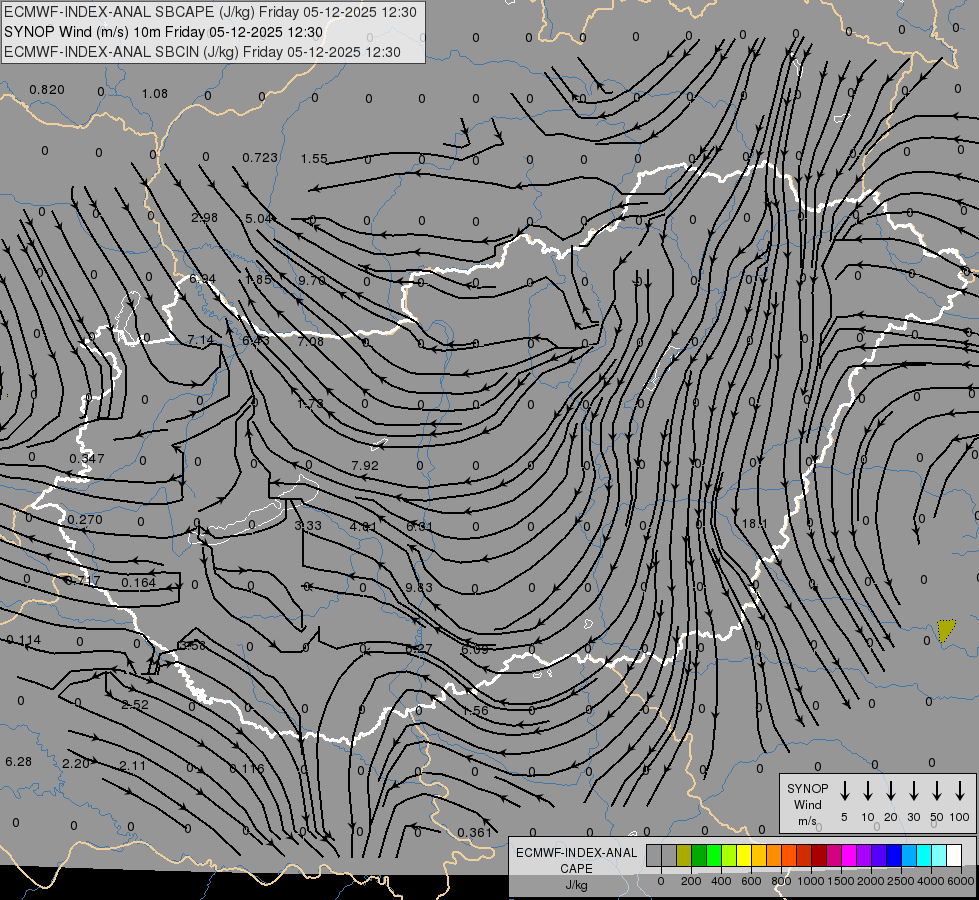Click the SBCAPE title line in header
Image resolution: width=979 pixels, height=900 pixels.
(210, 12)
